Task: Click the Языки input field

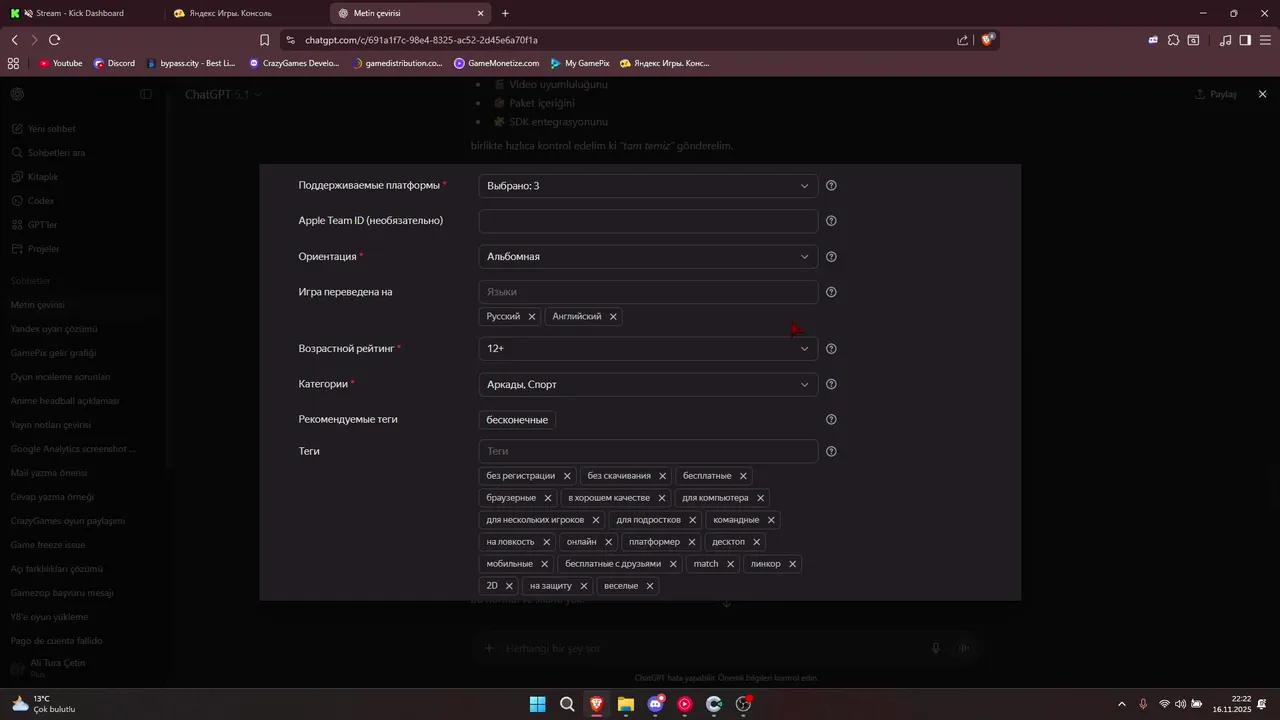Action: coord(648,292)
